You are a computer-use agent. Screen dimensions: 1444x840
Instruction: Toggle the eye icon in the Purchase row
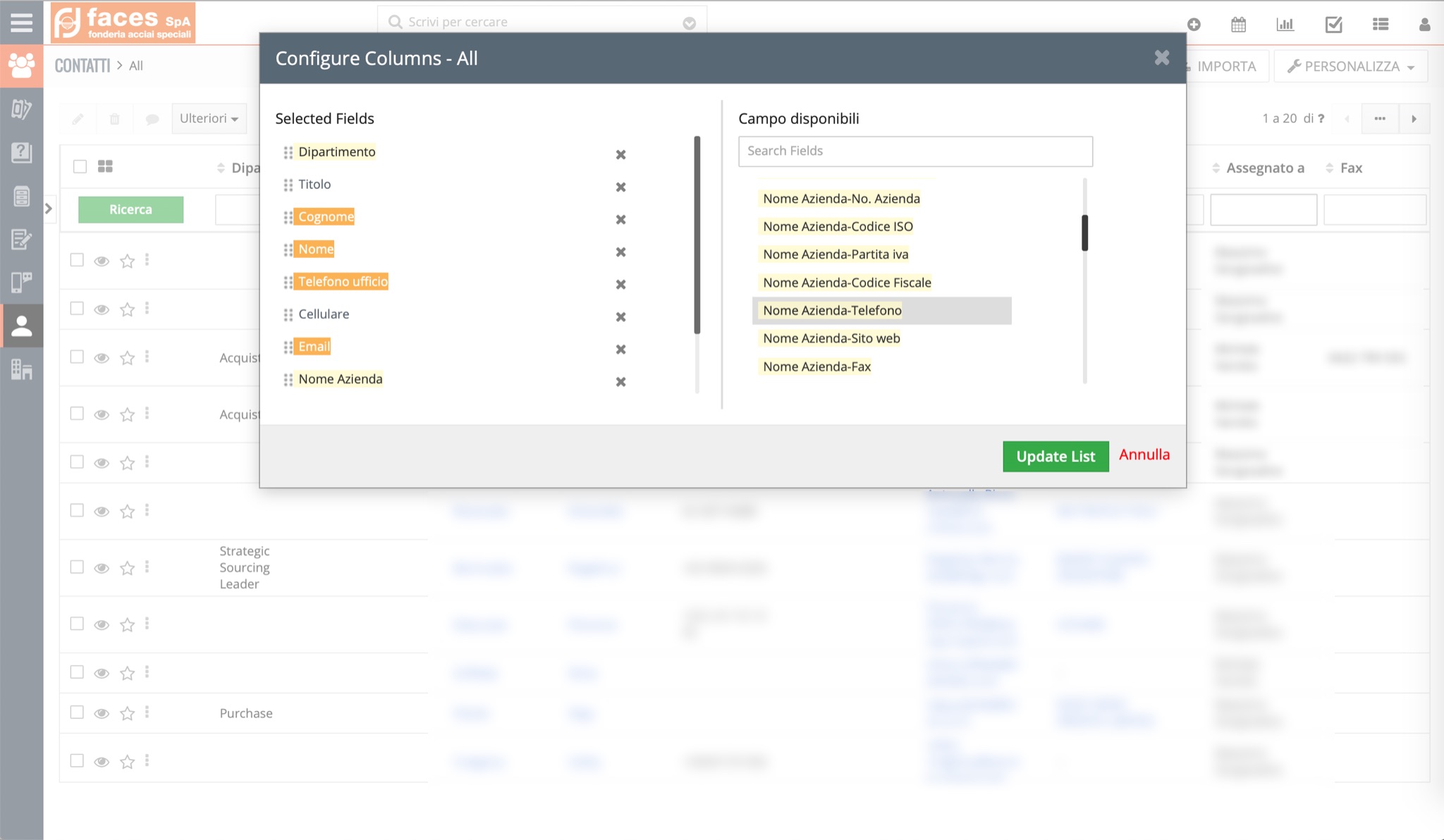coord(102,714)
